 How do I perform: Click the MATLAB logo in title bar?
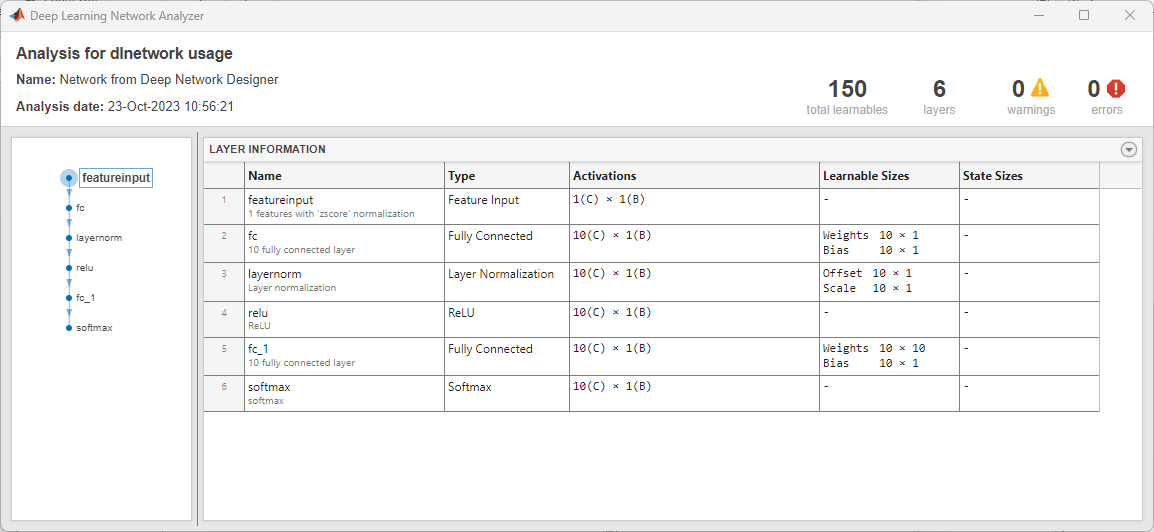tap(17, 16)
